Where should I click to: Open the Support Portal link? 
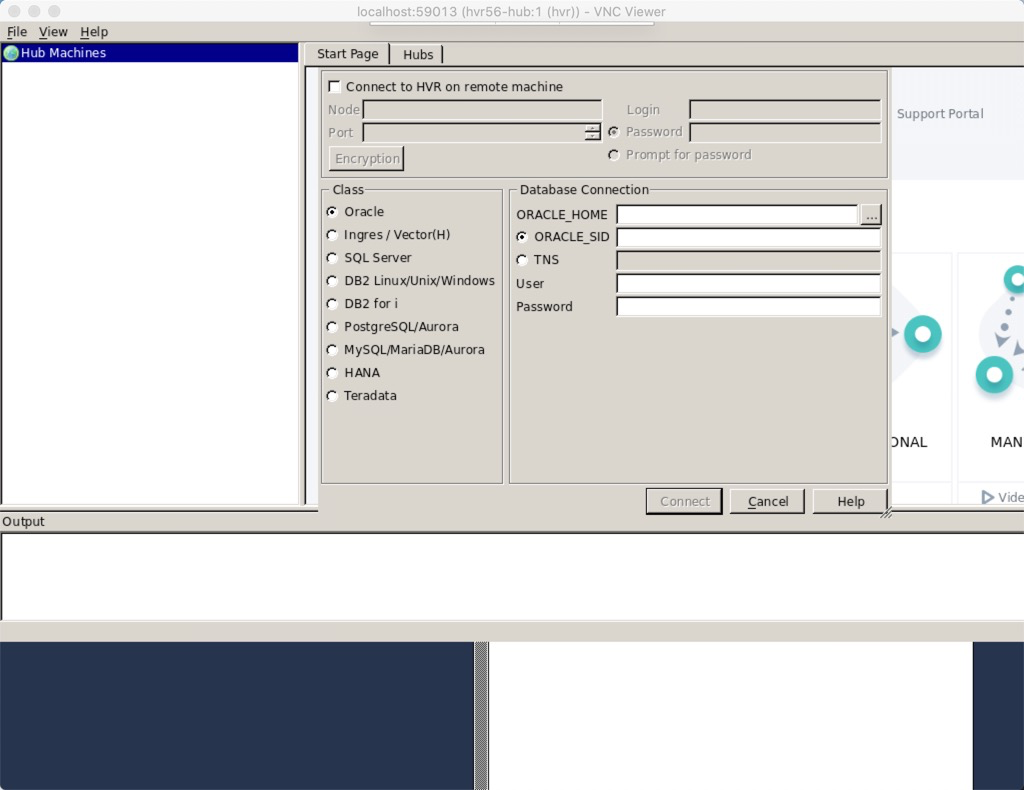939,114
